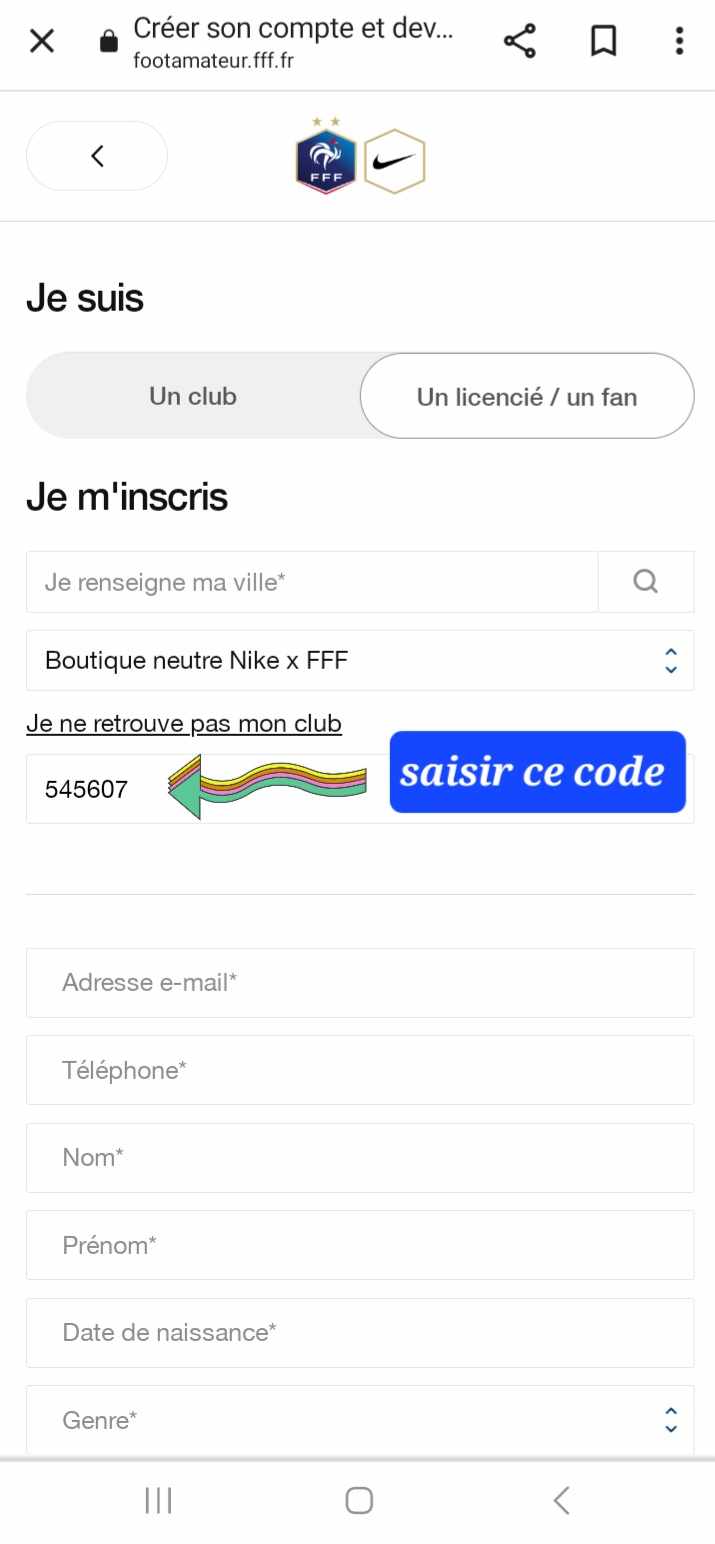Click the city search magnifier icon
Screen dimensions: 715x1544
coord(646,581)
